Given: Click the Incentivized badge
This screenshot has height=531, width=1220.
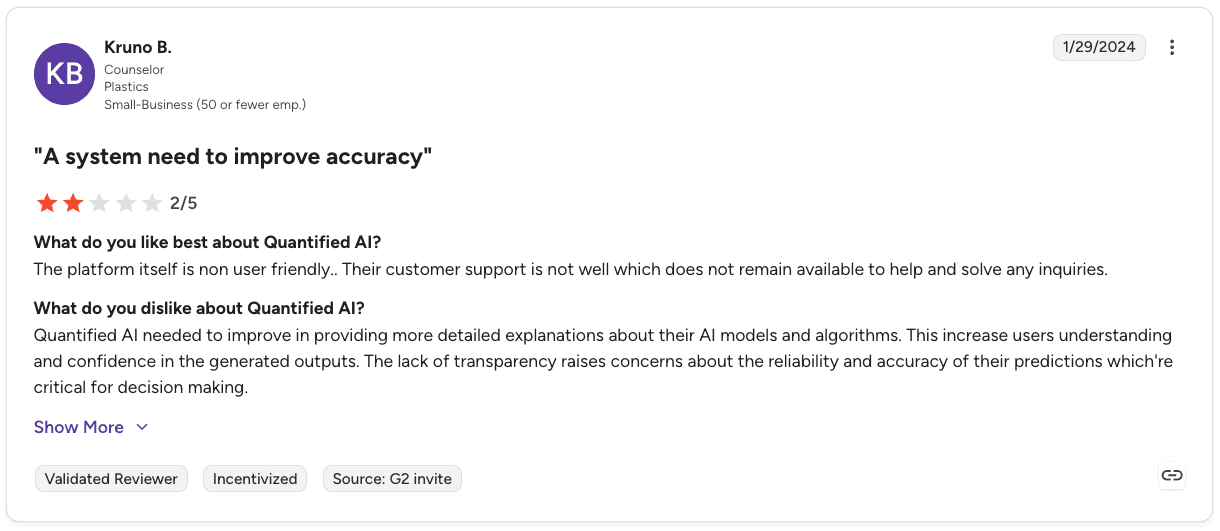Looking at the screenshot, I should [x=255, y=479].
